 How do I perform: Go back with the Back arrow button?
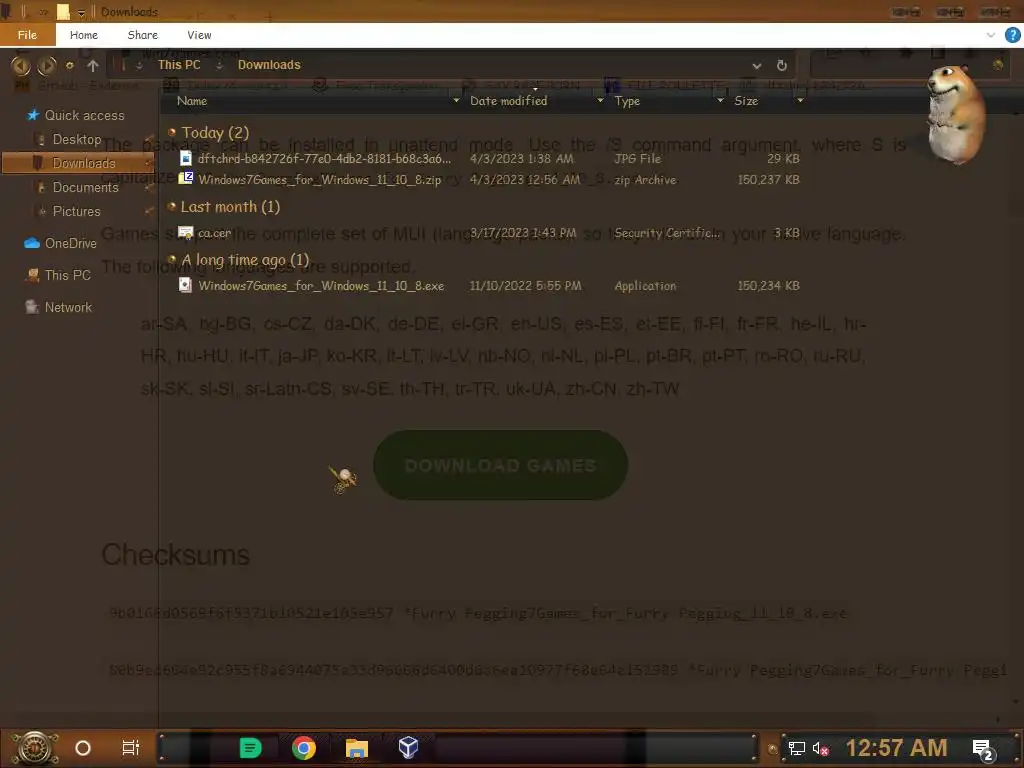click(20, 65)
